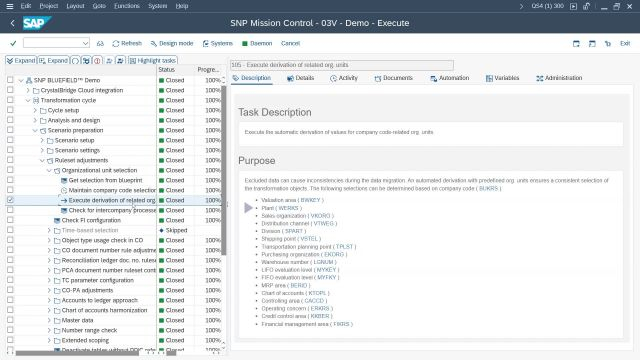Viewport: 640px width, 360px height.
Task: Tick the checkbox for Cycle setup row
Action: (10, 110)
